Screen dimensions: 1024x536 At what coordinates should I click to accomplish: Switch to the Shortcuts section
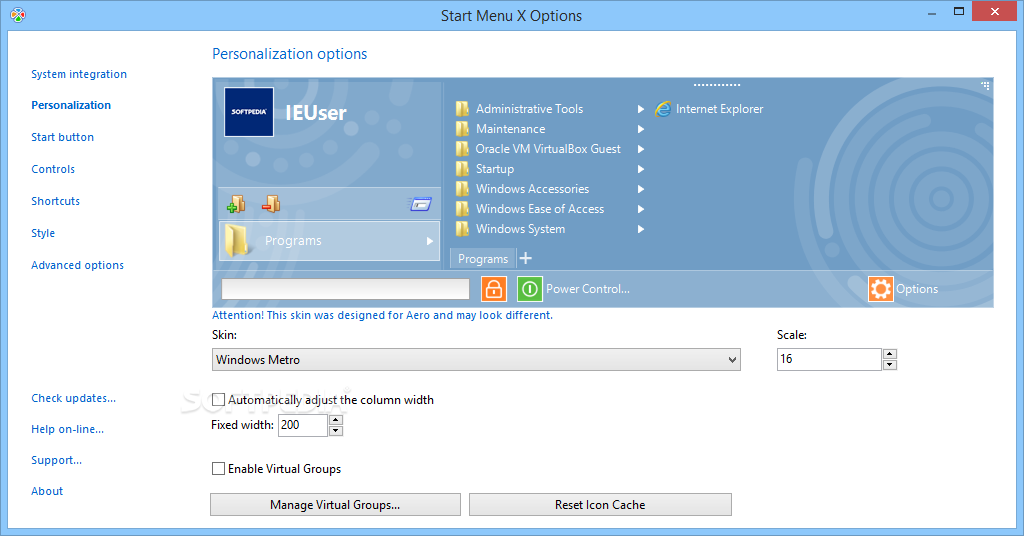(56, 201)
